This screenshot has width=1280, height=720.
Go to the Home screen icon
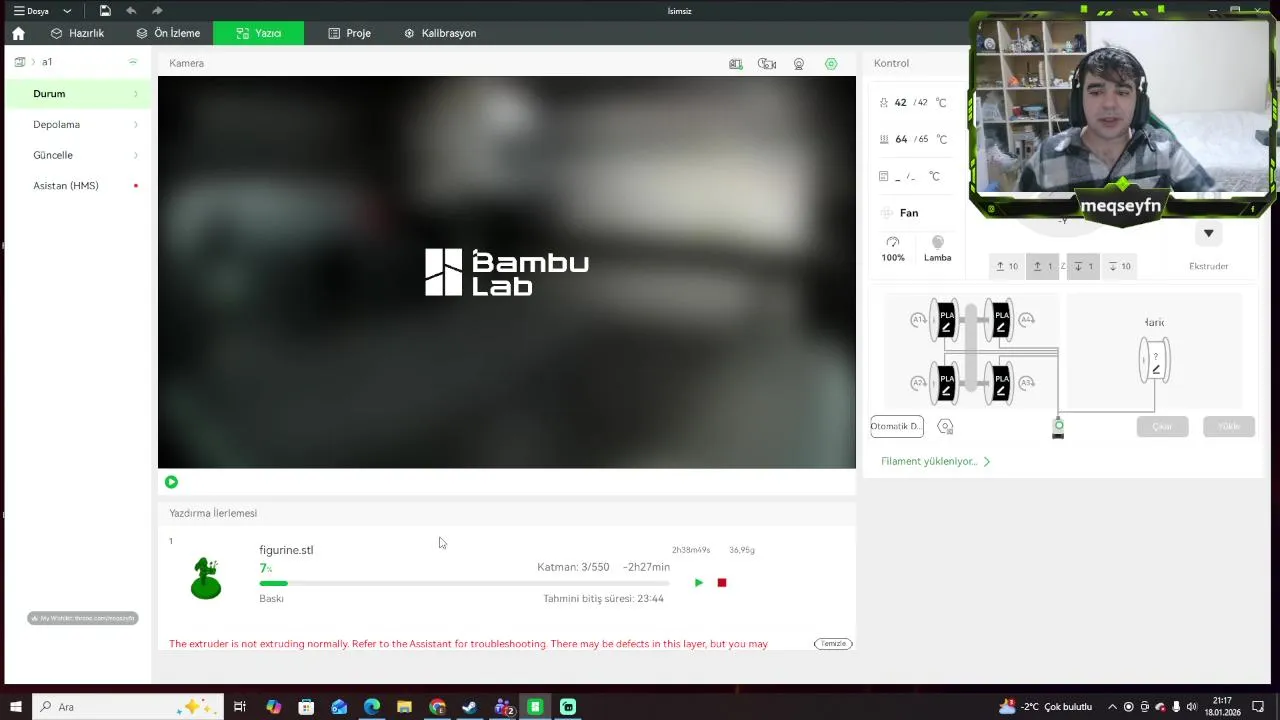pos(18,33)
